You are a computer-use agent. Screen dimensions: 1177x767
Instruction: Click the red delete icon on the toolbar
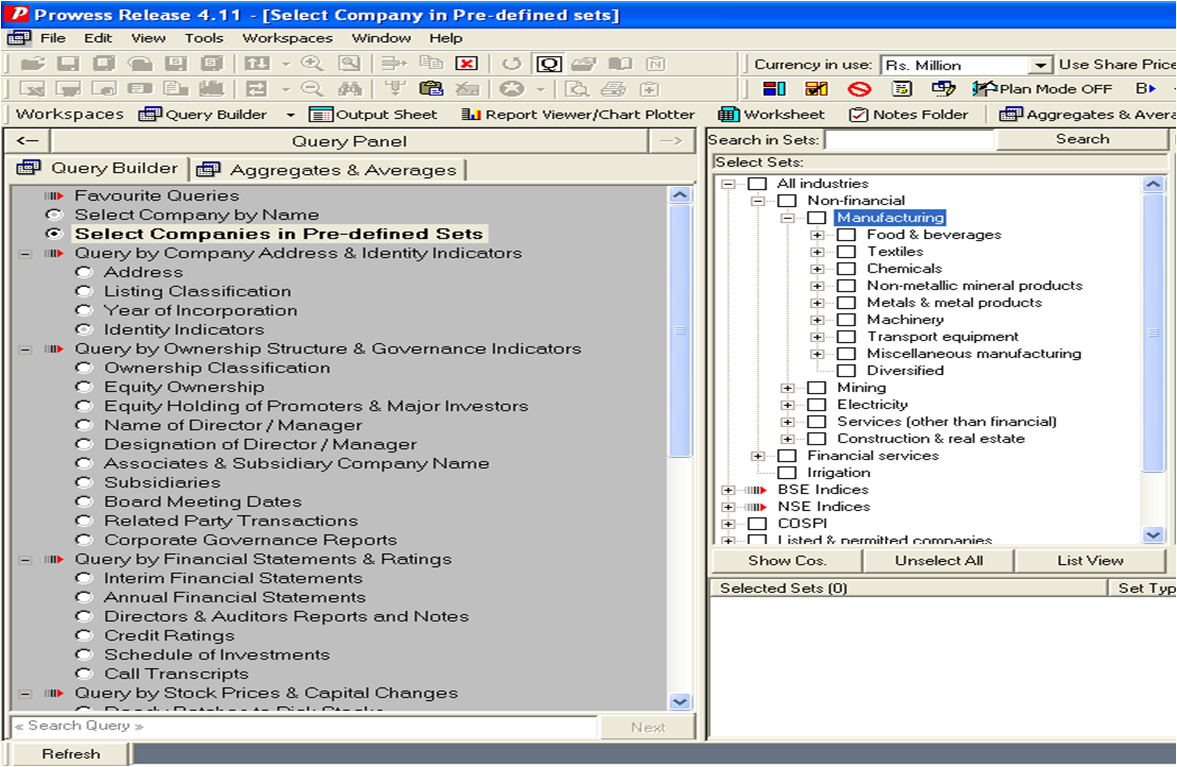468,62
